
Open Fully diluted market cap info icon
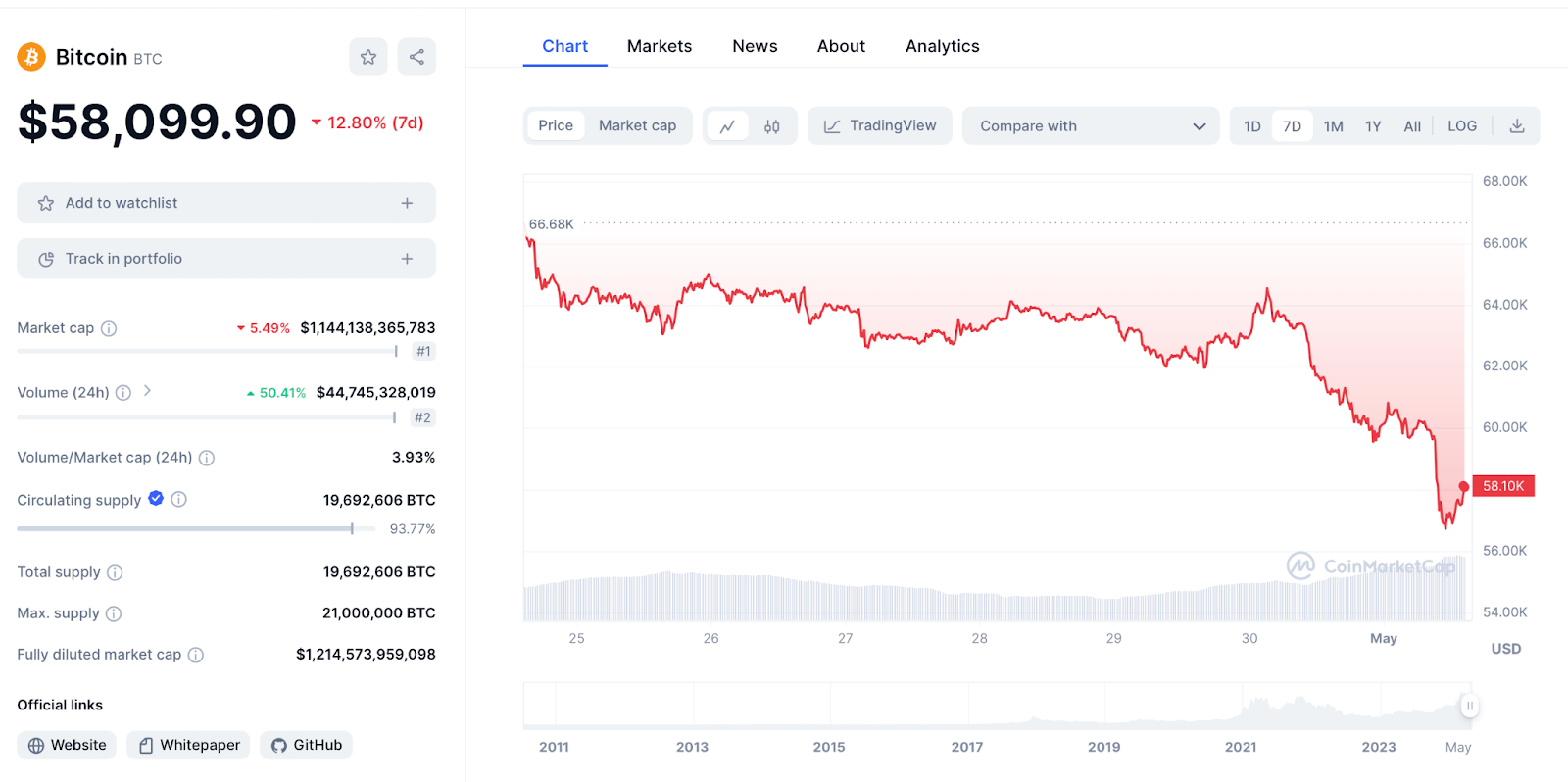click(196, 655)
